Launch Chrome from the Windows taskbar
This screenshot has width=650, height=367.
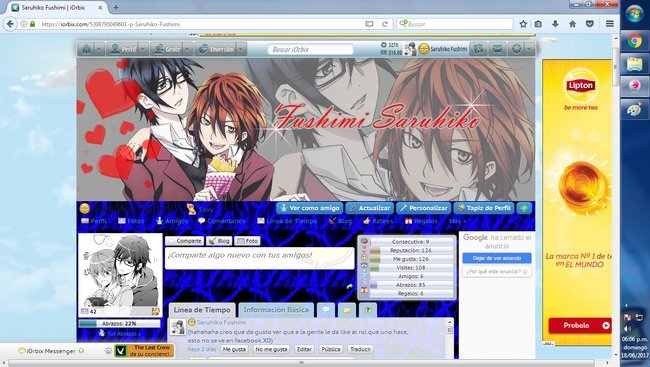tap(634, 41)
